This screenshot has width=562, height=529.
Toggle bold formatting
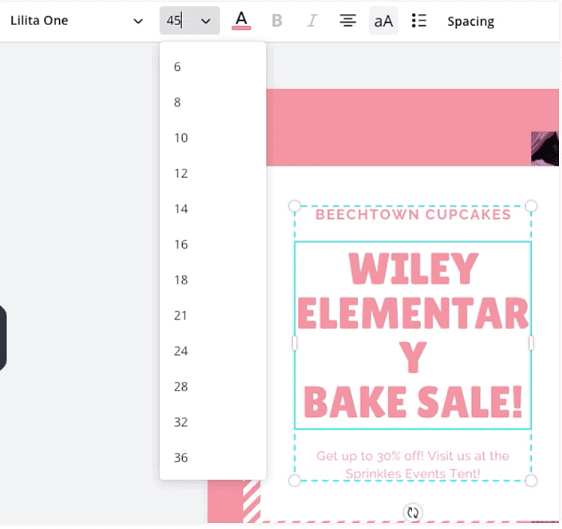(x=277, y=21)
